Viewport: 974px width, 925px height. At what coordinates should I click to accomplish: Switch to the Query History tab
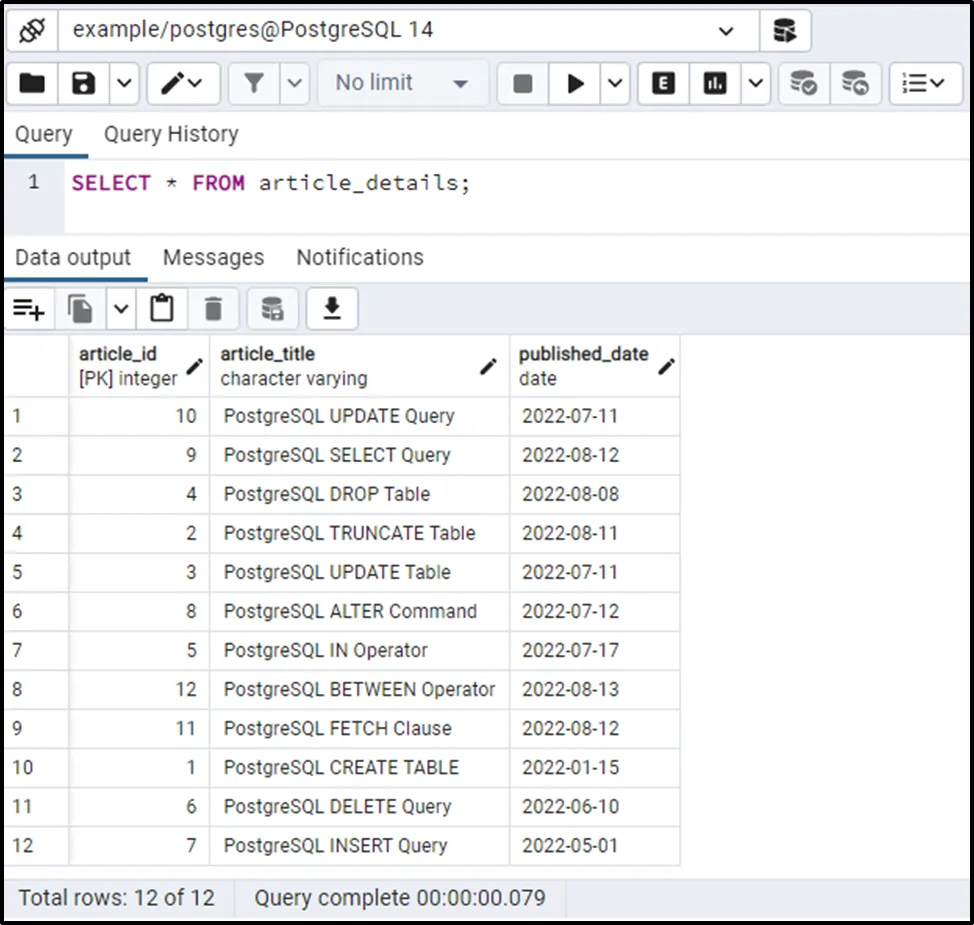pos(171,134)
